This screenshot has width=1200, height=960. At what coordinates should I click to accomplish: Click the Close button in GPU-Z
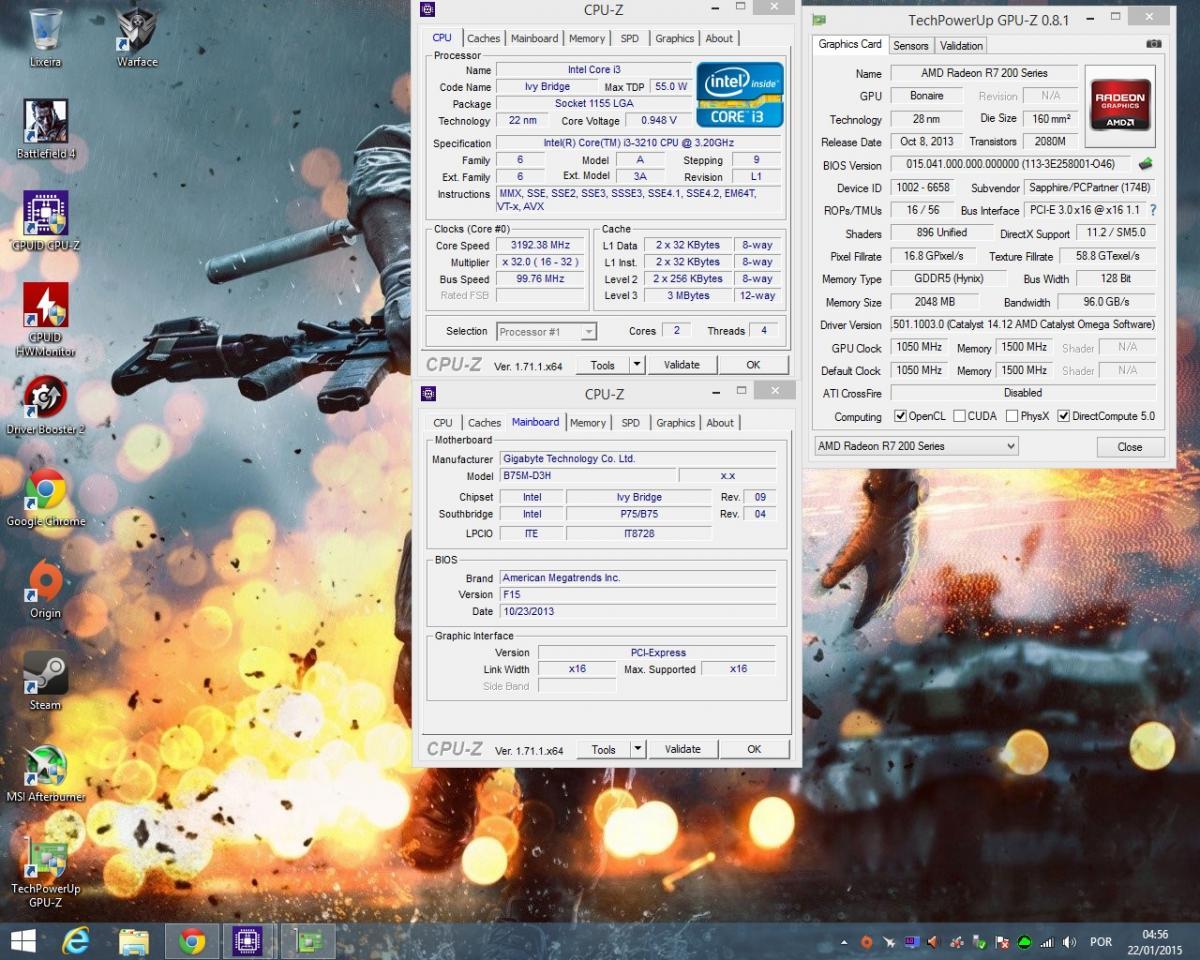pyautogui.click(x=1130, y=447)
